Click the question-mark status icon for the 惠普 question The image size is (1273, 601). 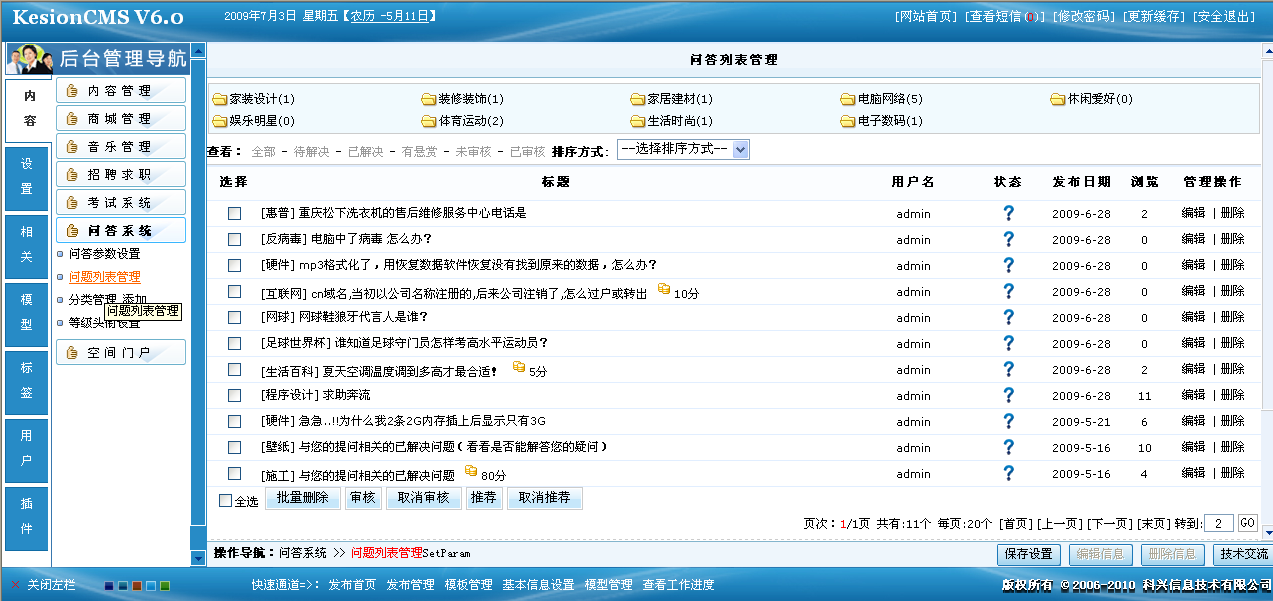tap(1008, 212)
